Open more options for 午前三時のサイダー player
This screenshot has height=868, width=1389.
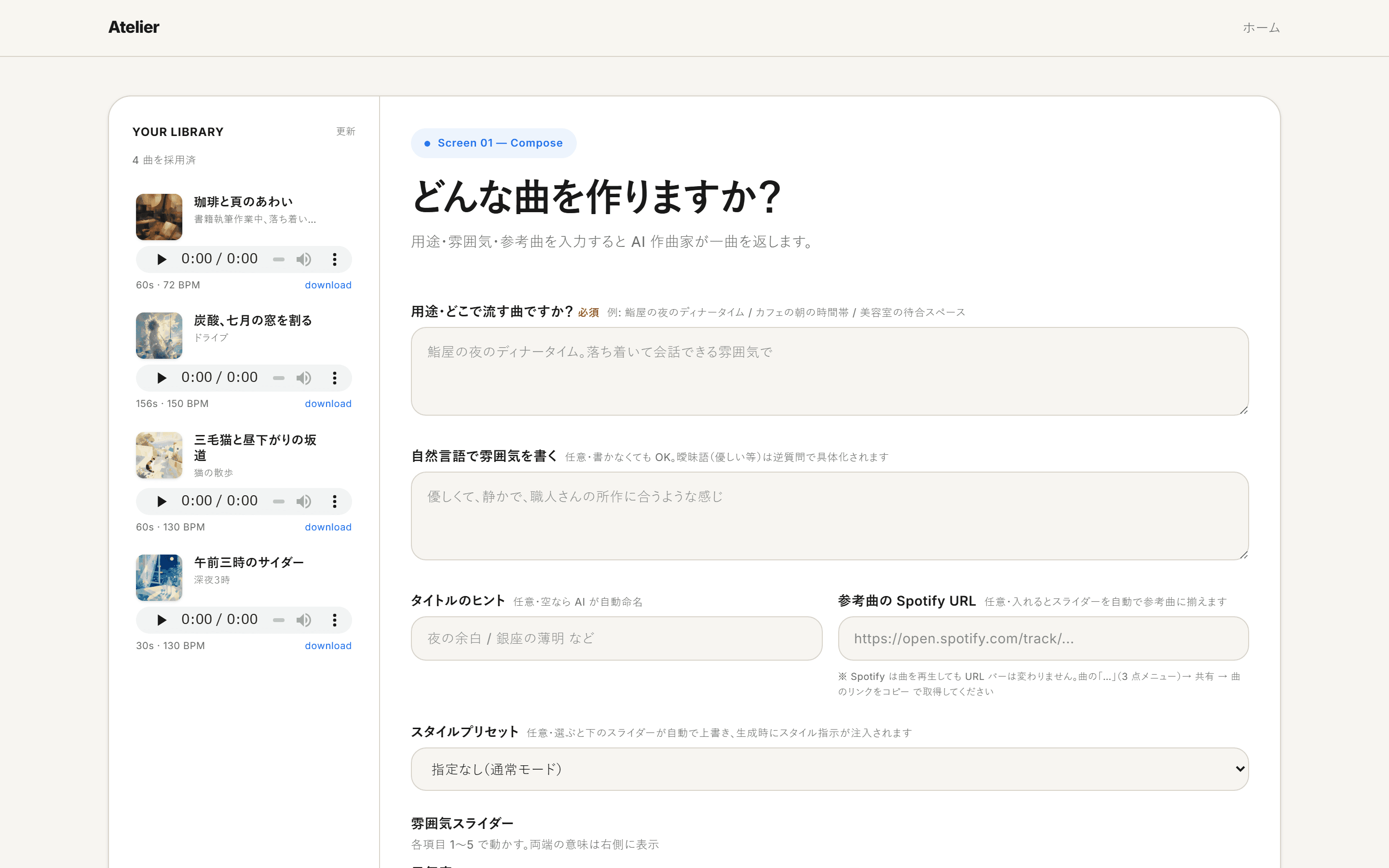coord(335,620)
